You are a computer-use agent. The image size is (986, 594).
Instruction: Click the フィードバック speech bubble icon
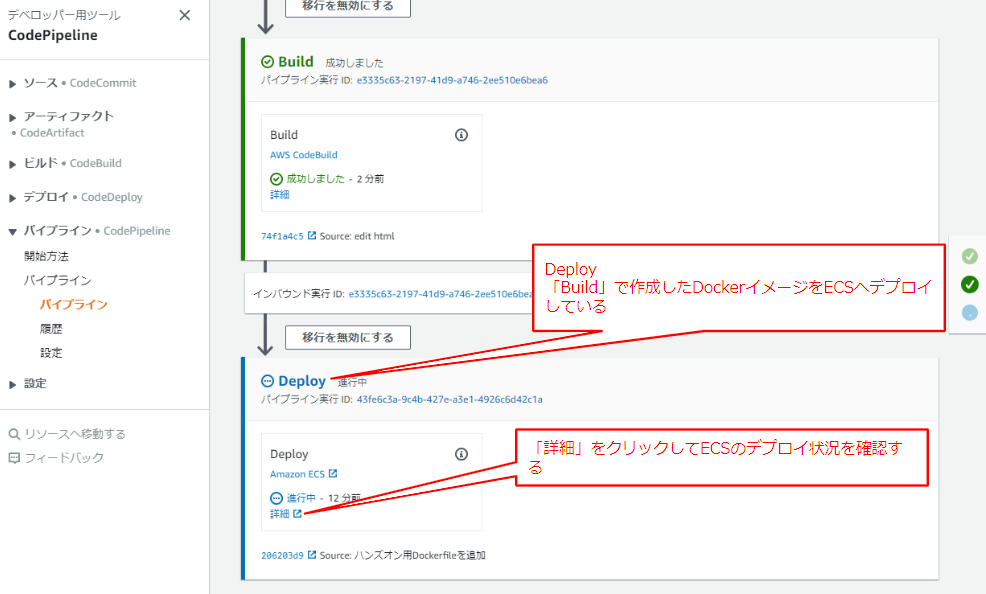14,458
